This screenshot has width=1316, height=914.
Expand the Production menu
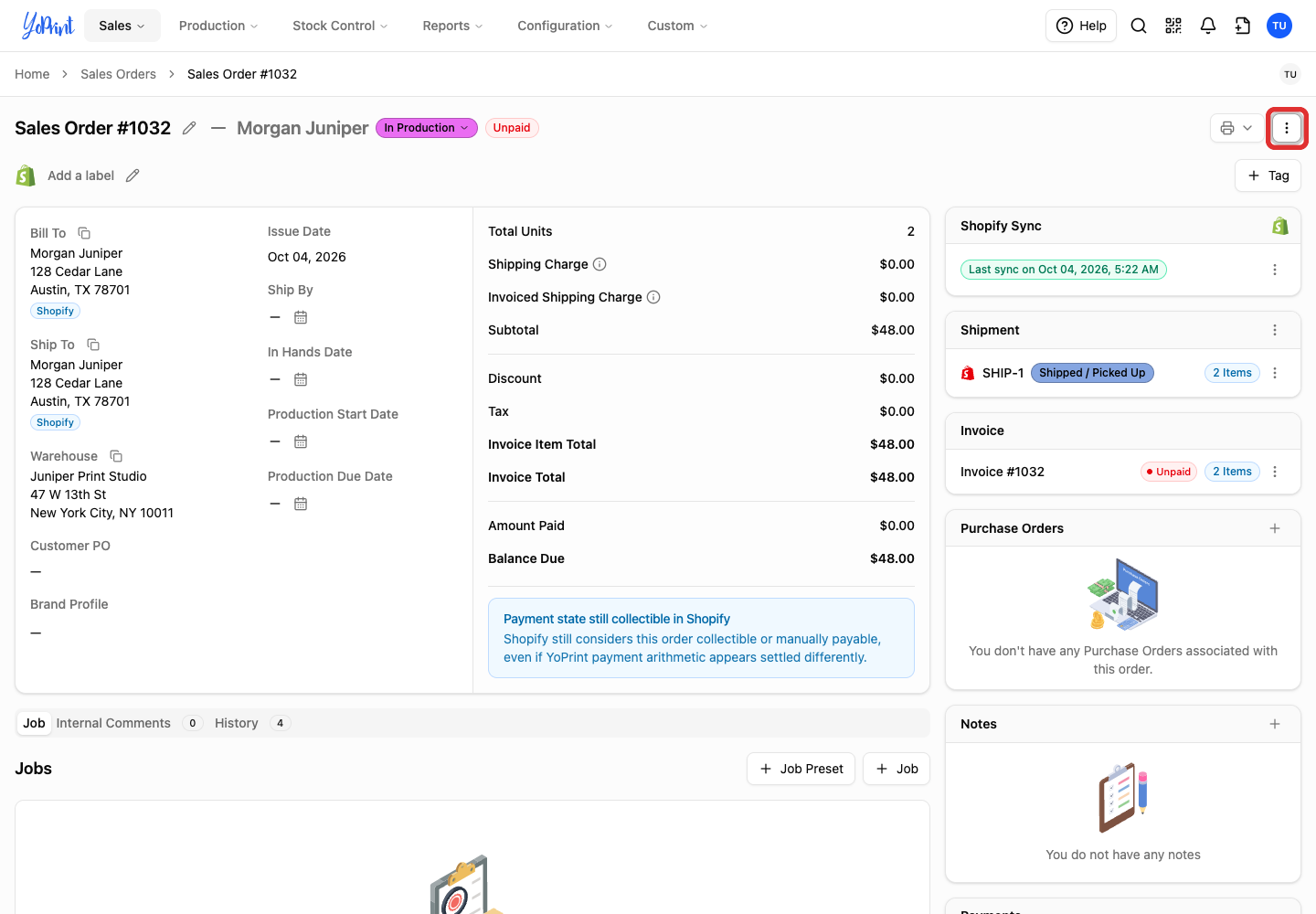tap(218, 26)
